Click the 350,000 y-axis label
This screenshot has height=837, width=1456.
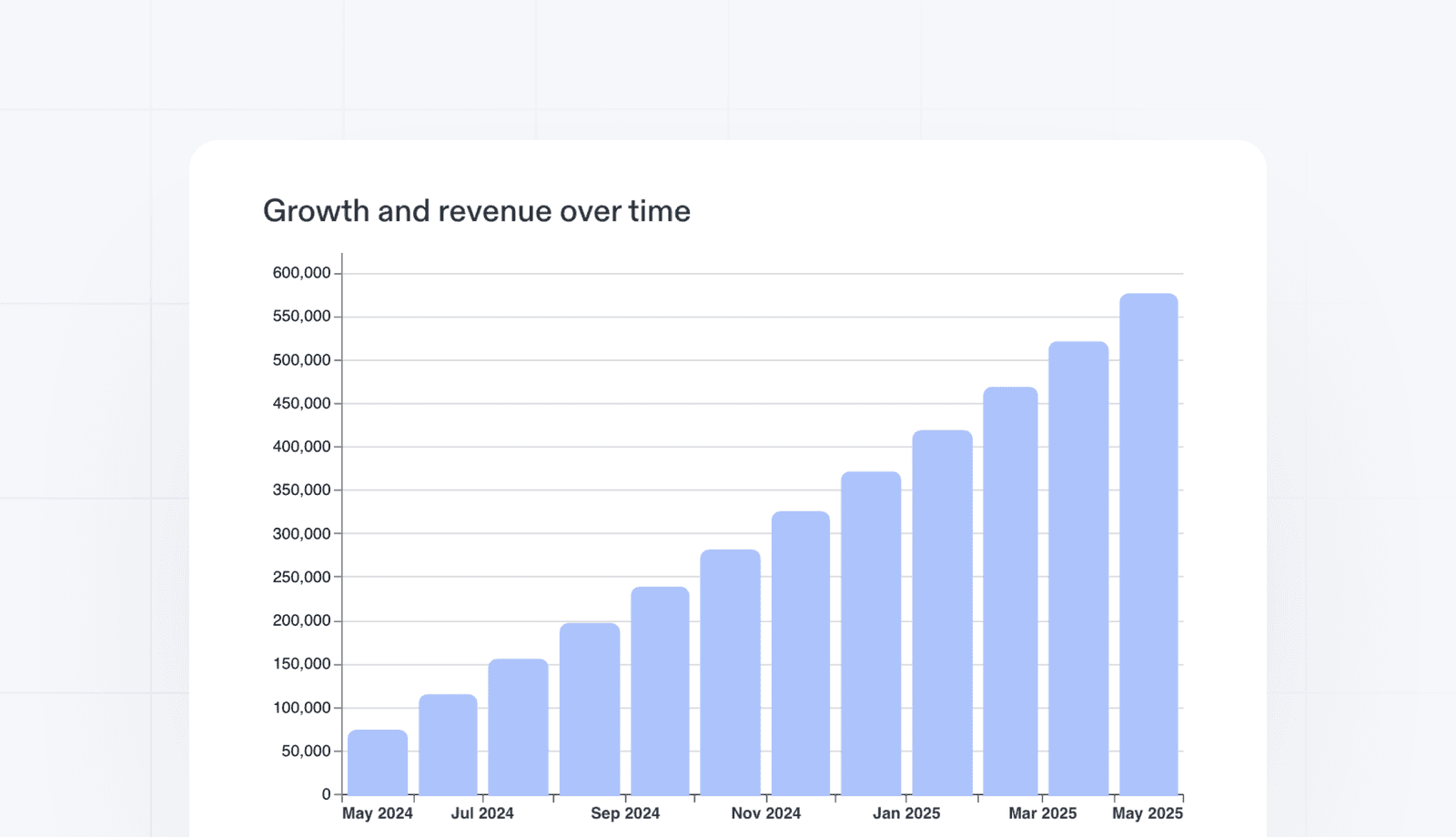(301, 490)
